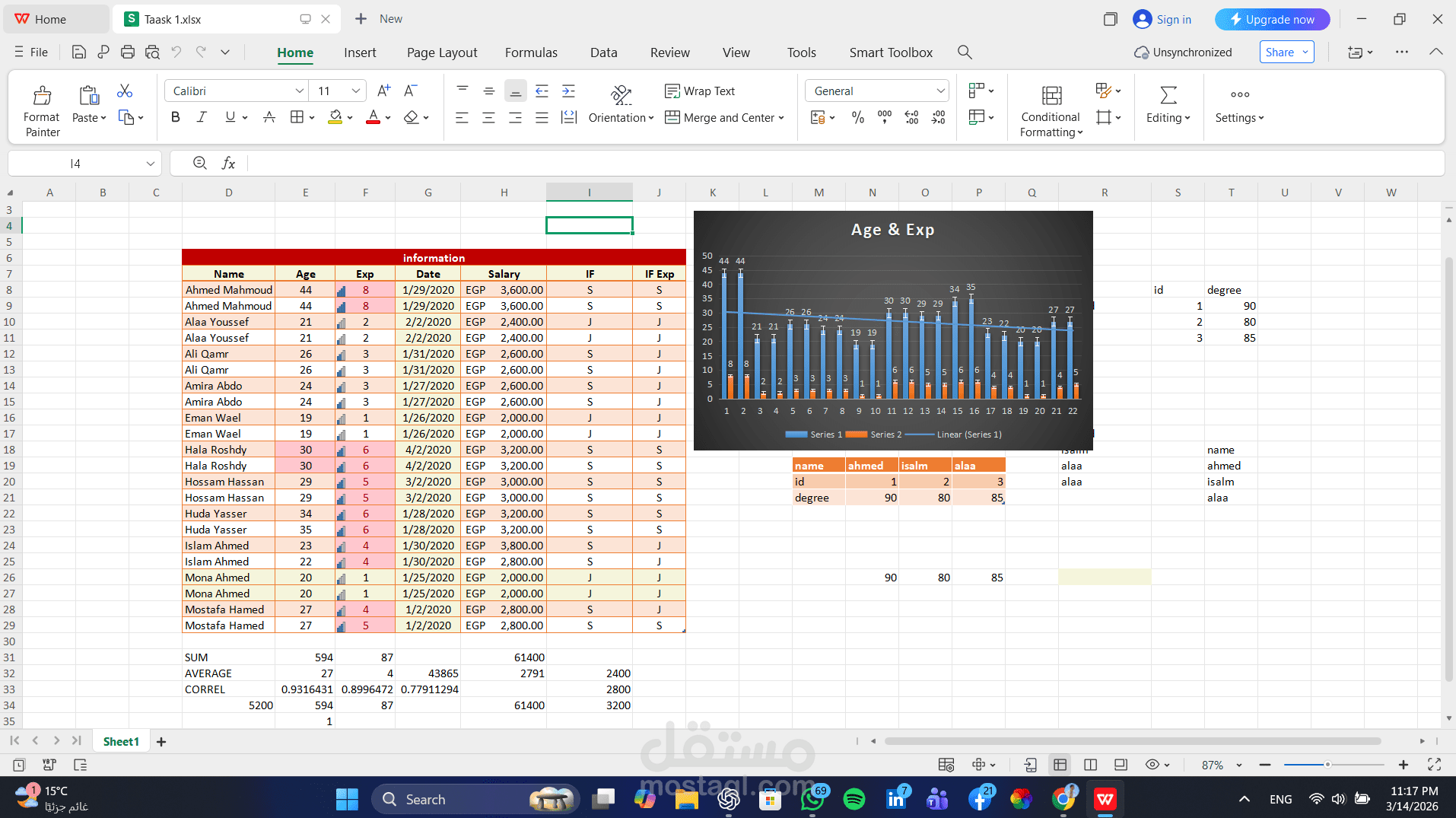Open the Insert ribbon tab
Screen dimensions: 1456x818
pos(360,52)
